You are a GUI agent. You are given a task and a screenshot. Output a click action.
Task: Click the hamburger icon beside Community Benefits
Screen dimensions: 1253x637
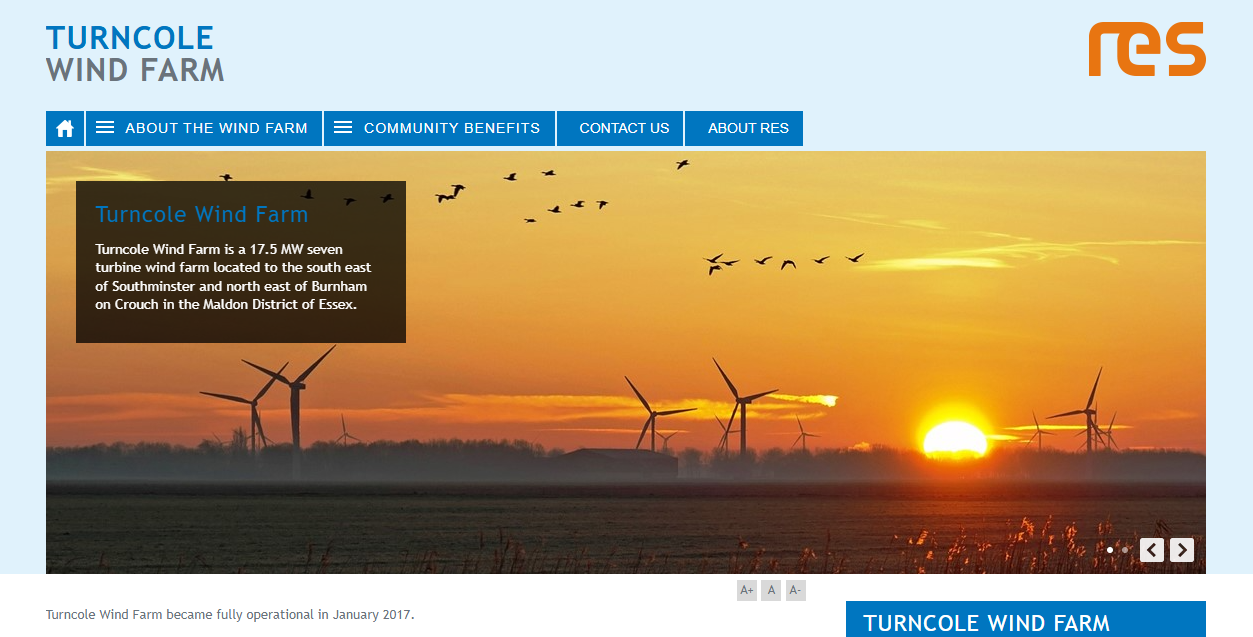(x=343, y=128)
